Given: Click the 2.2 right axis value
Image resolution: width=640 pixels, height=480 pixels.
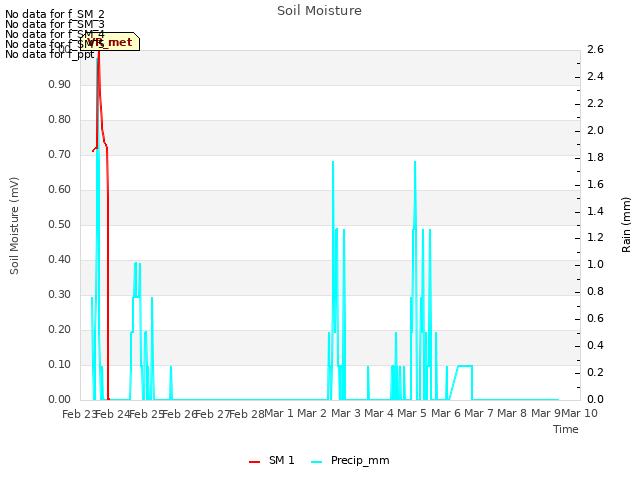Looking at the screenshot, I should point(595,103).
